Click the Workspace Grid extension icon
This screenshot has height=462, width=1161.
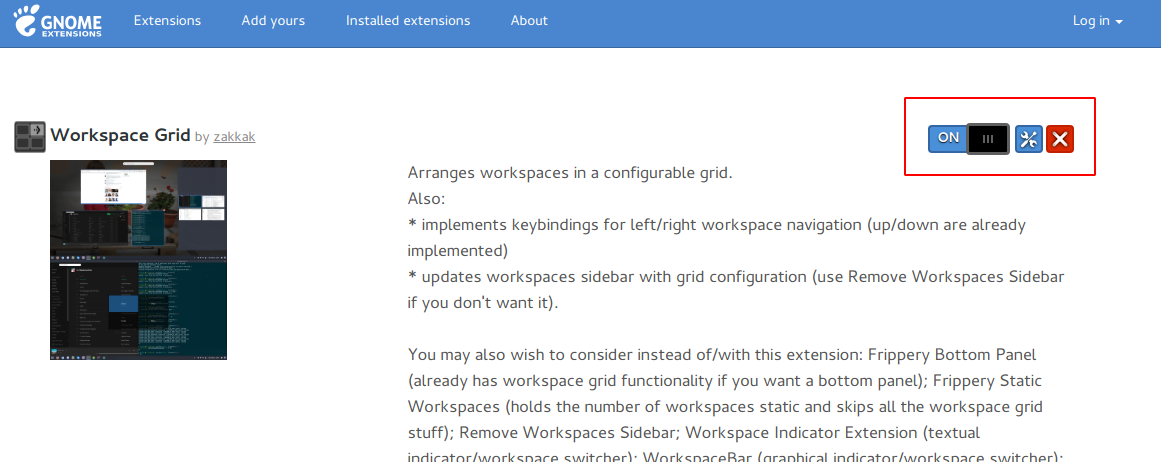tap(30, 137)
